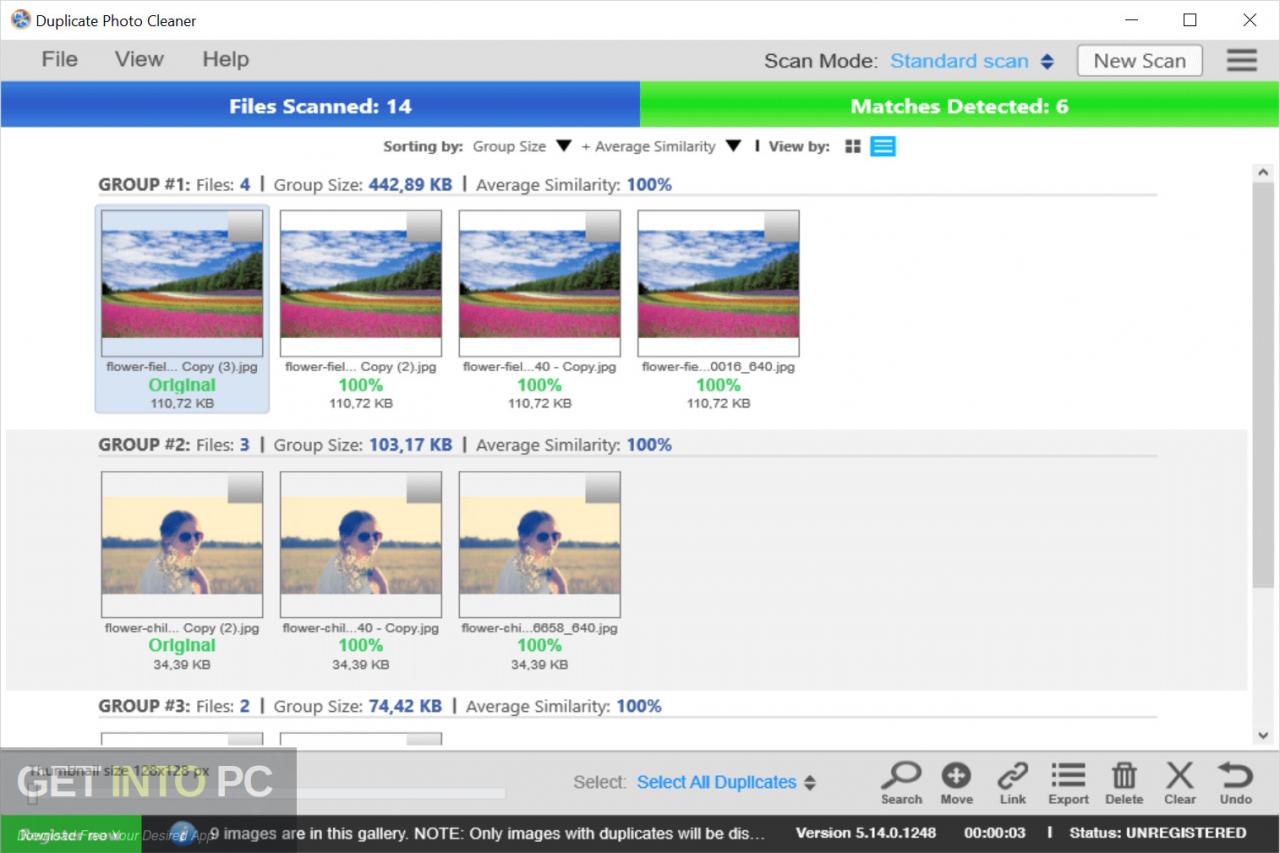Select the flower-chil...40 - Copy.jpg thumbnail image
Screen dimensions: 1280x853
tap(361, 544)
